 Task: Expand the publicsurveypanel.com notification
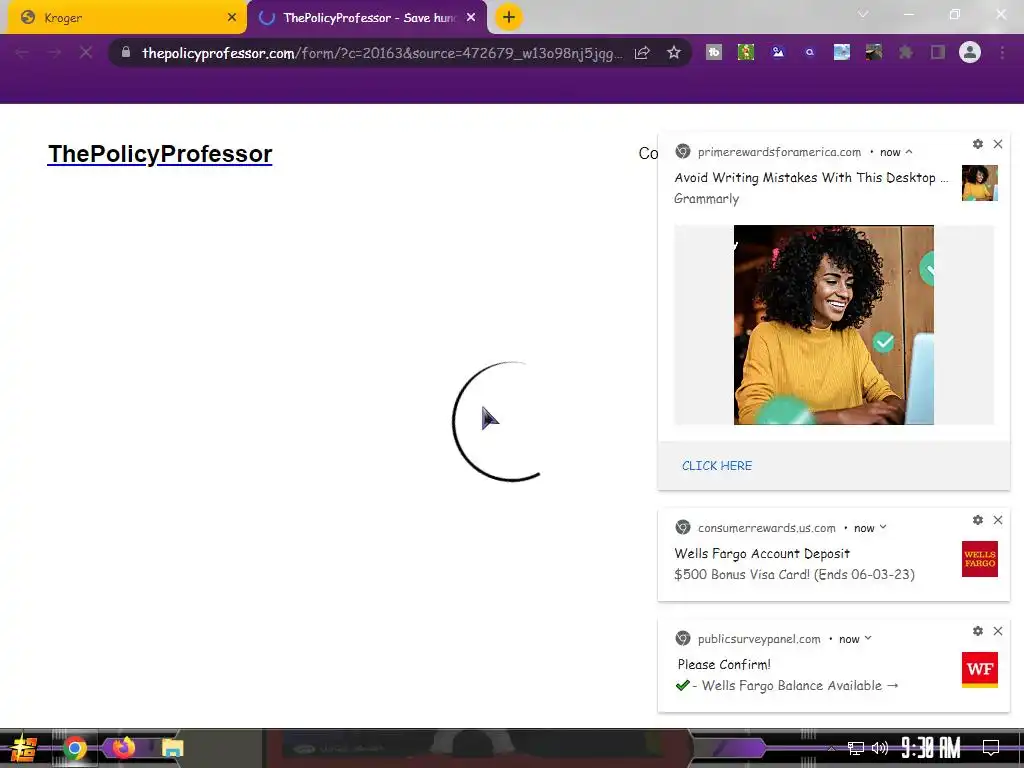tap(868, 638)
